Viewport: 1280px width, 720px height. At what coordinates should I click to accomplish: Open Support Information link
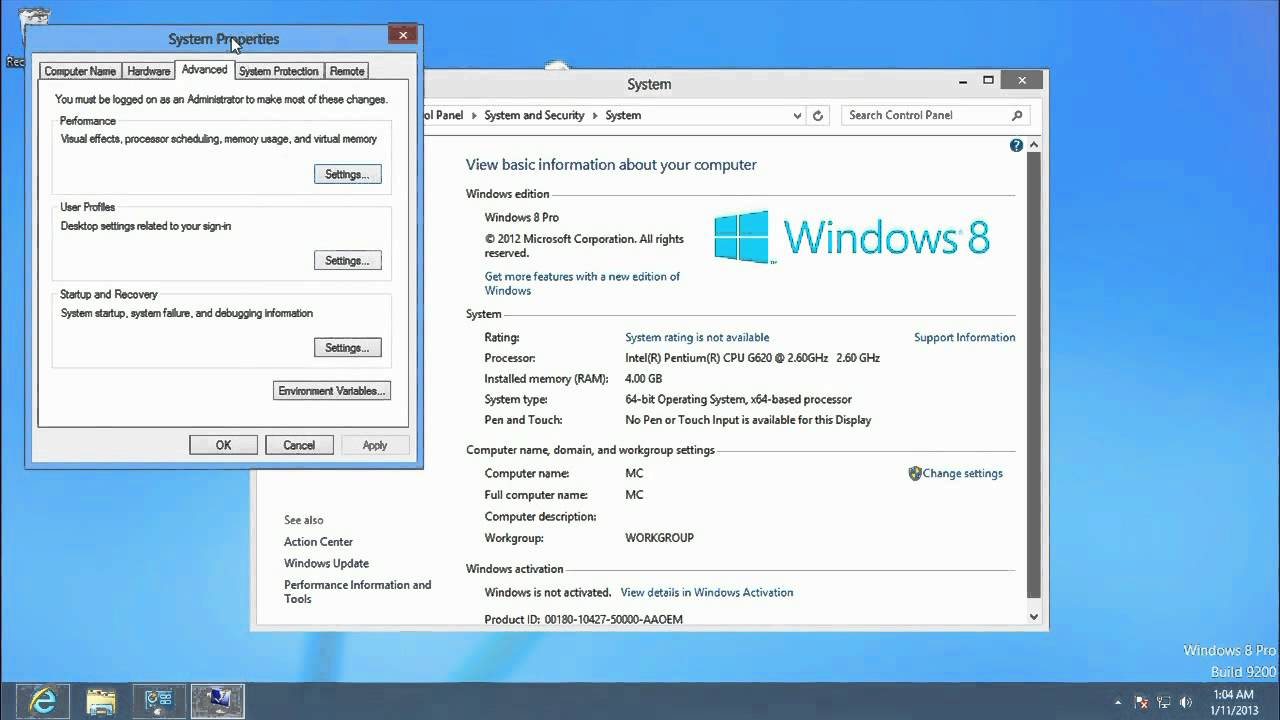(964, 337)
